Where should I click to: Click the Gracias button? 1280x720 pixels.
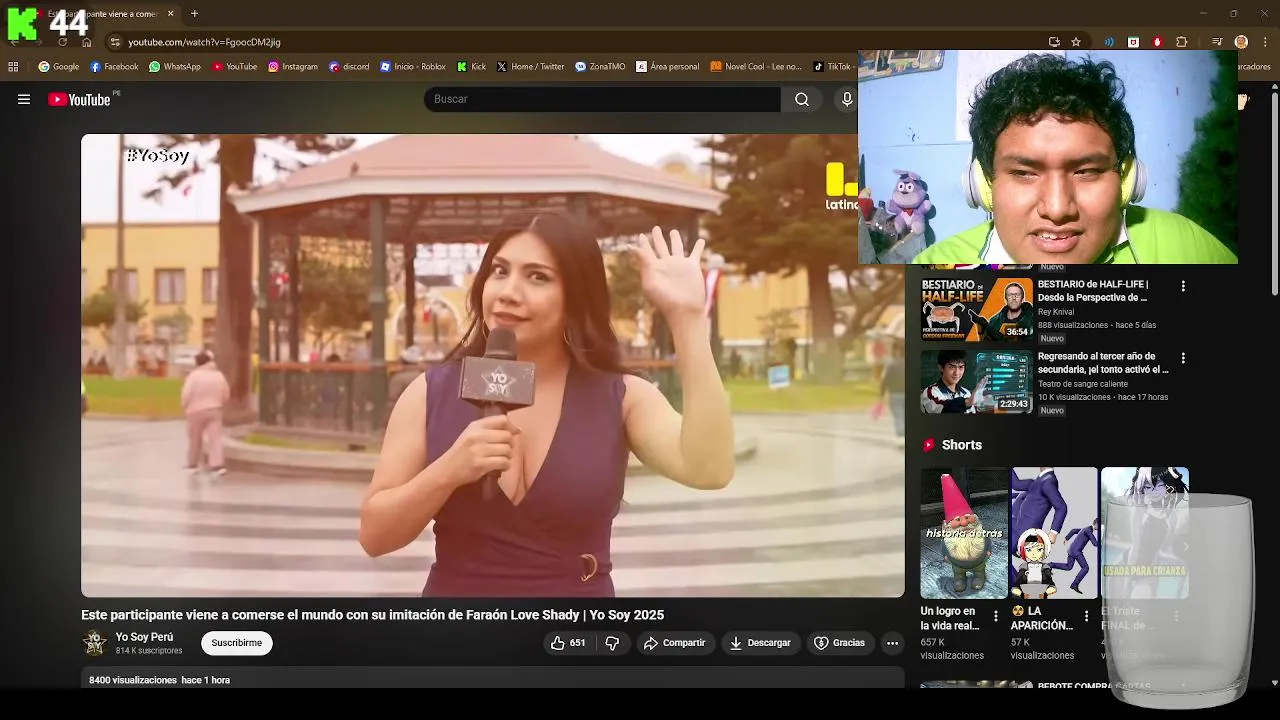(840, 643)
